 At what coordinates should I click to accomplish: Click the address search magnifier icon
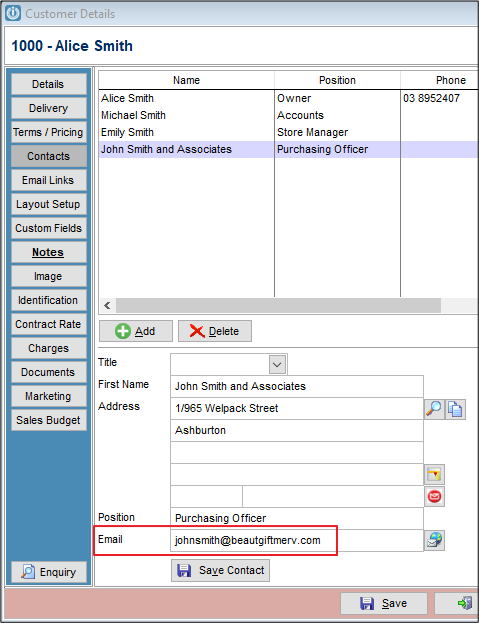tap(434, 409)
